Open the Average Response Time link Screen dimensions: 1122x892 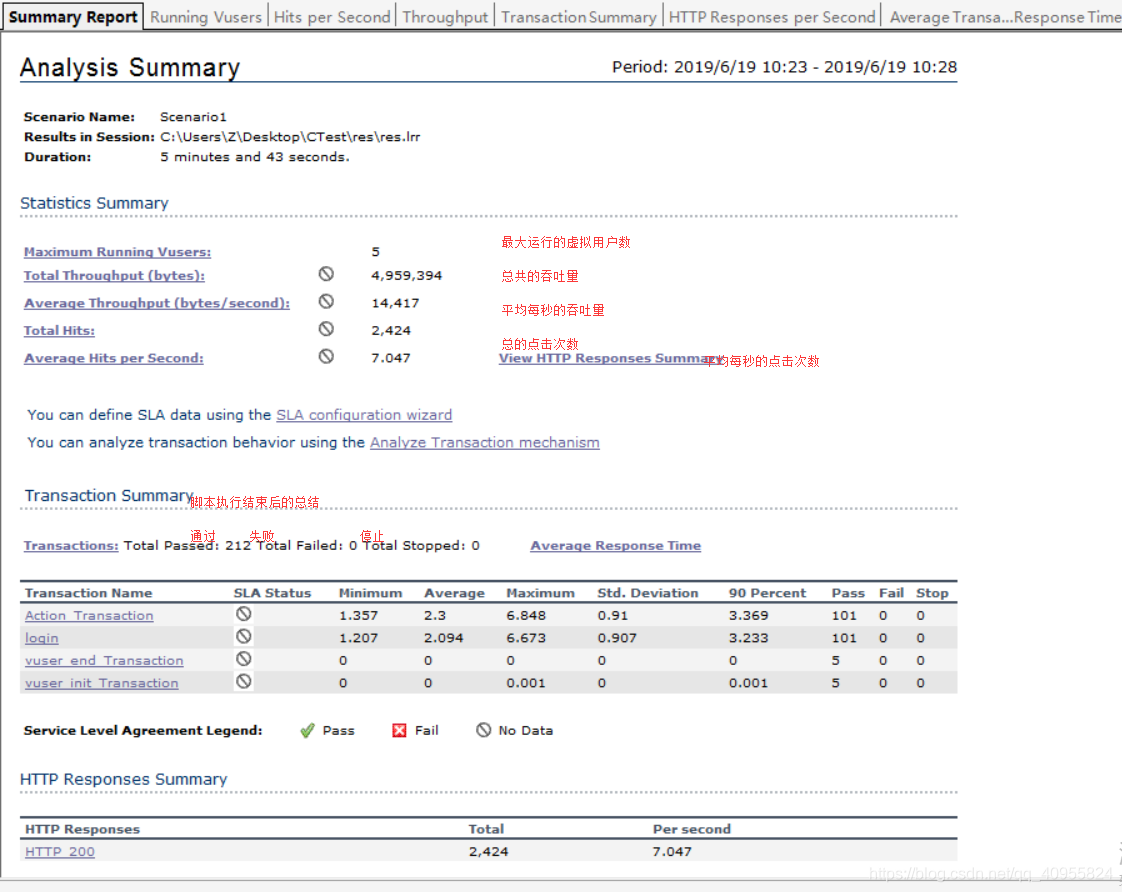[x=615, y=546]
